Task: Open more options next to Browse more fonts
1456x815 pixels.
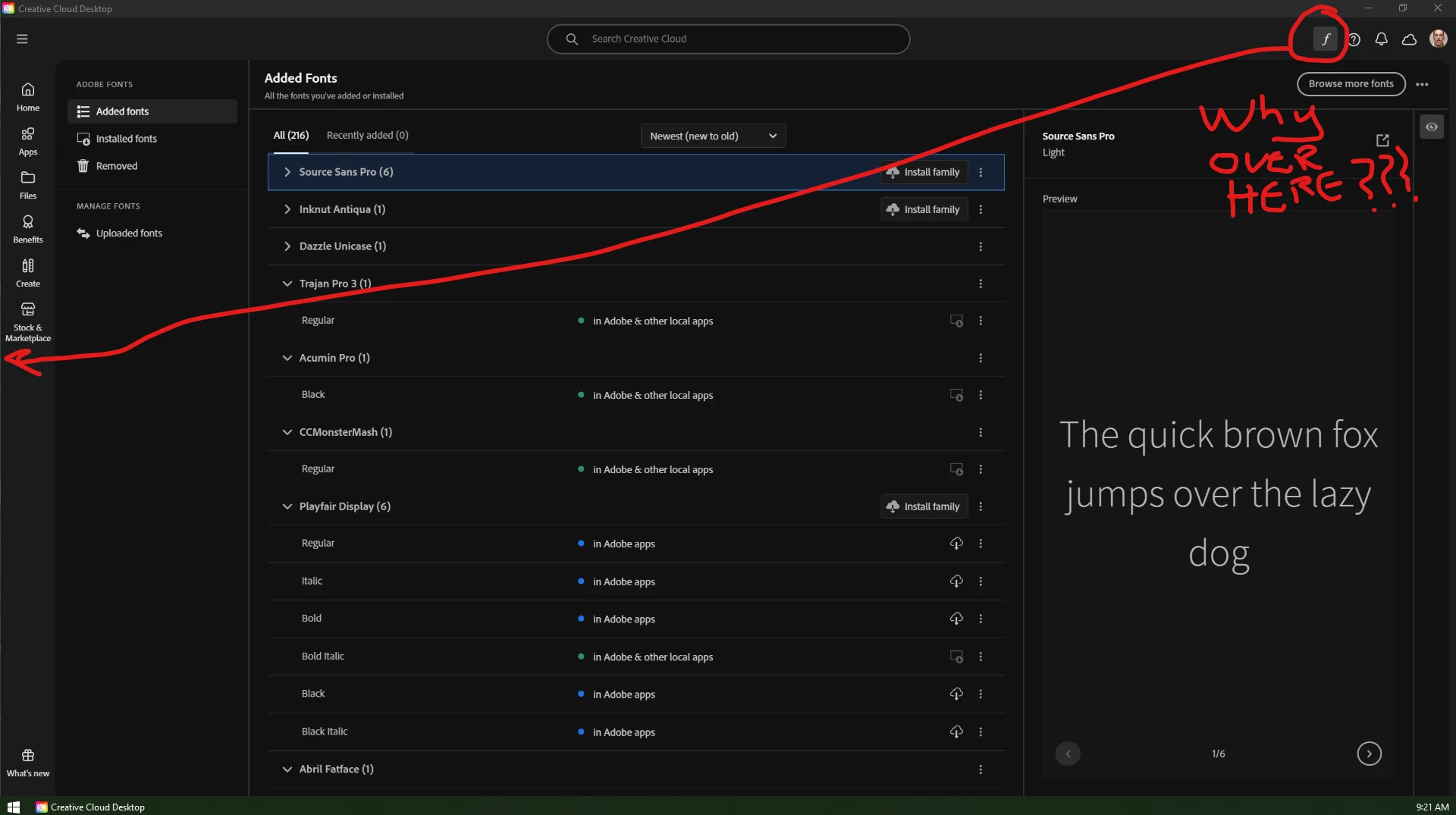Action: tap(1422, 84)
